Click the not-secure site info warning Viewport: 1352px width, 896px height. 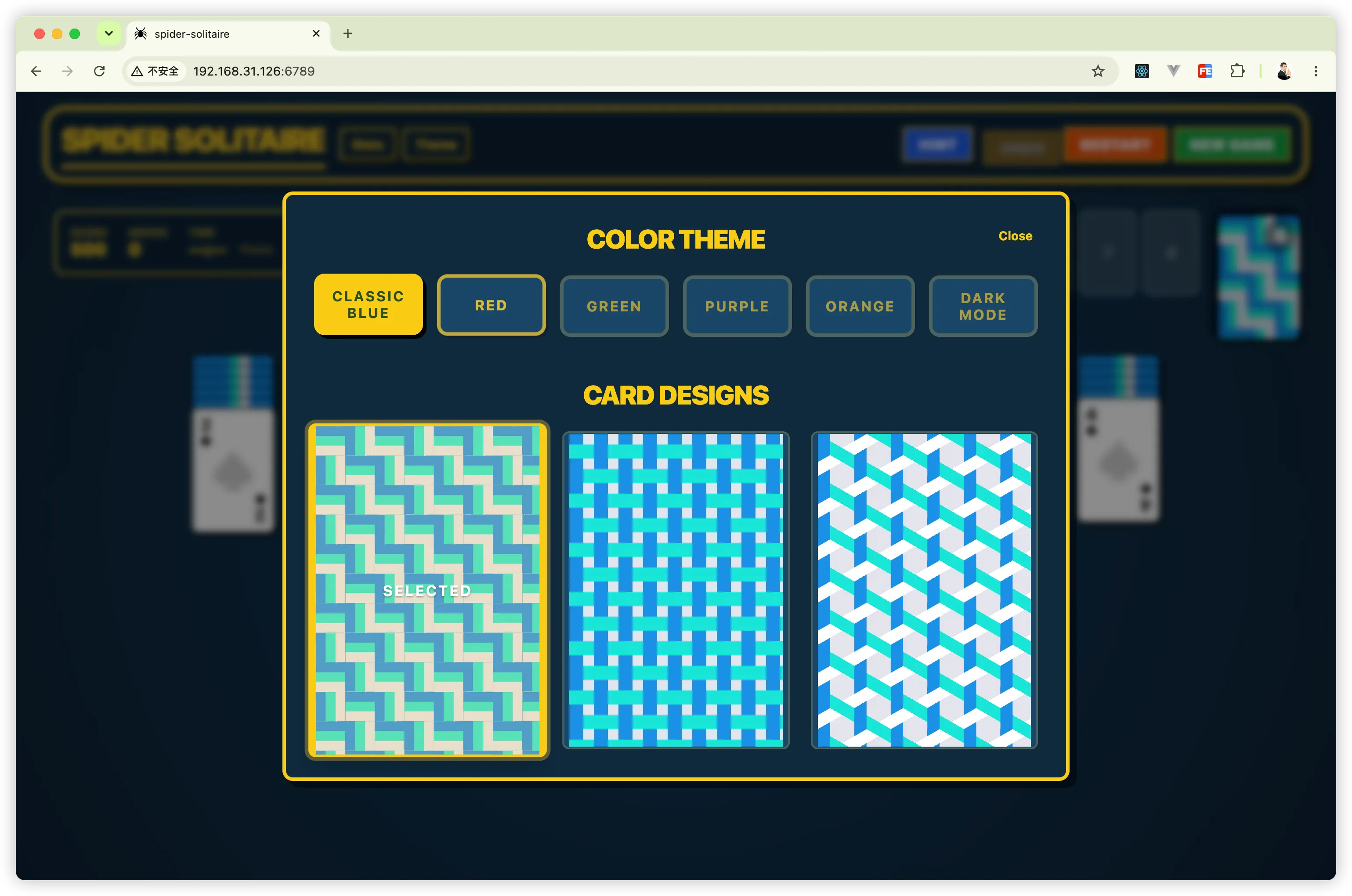[155, 71]
